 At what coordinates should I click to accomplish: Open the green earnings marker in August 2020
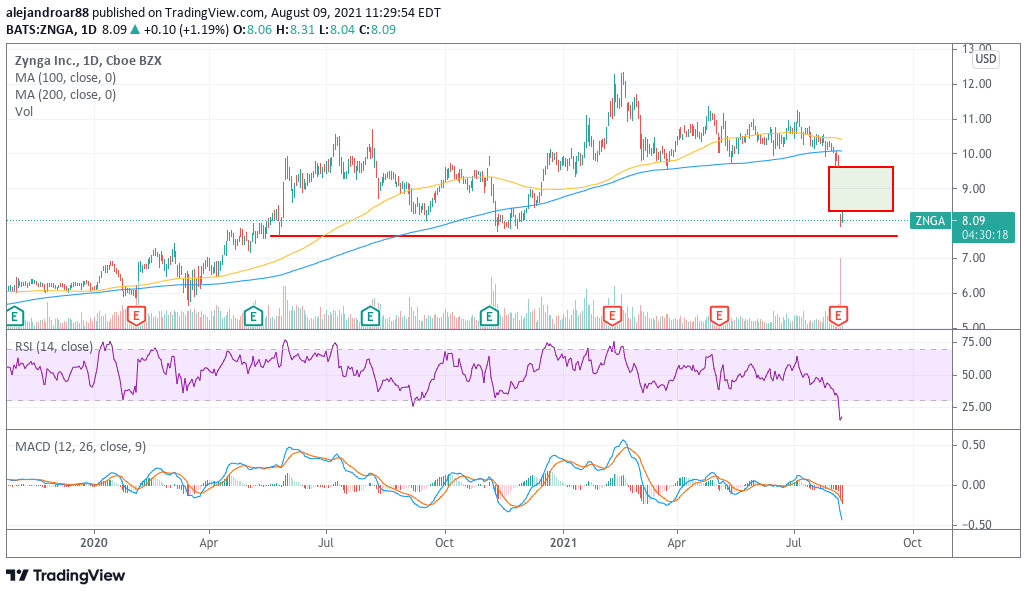pos(371,317)
